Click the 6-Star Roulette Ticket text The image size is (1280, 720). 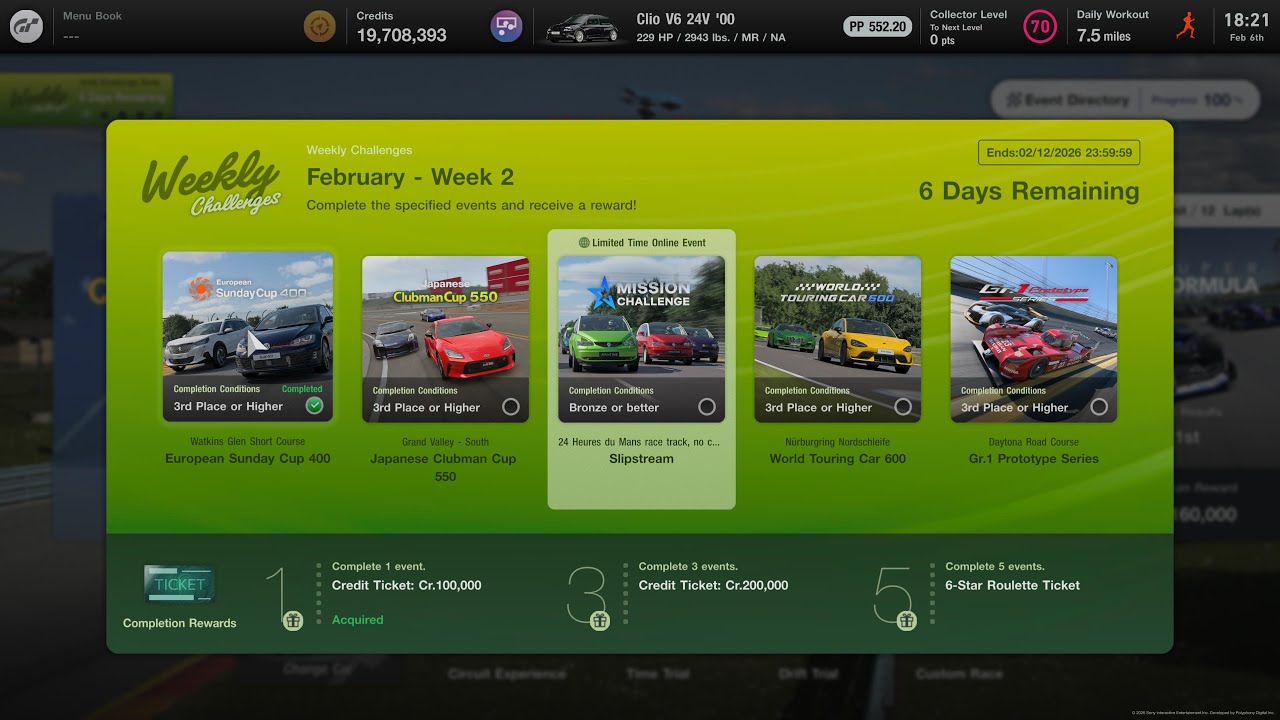coord(1012,585)
